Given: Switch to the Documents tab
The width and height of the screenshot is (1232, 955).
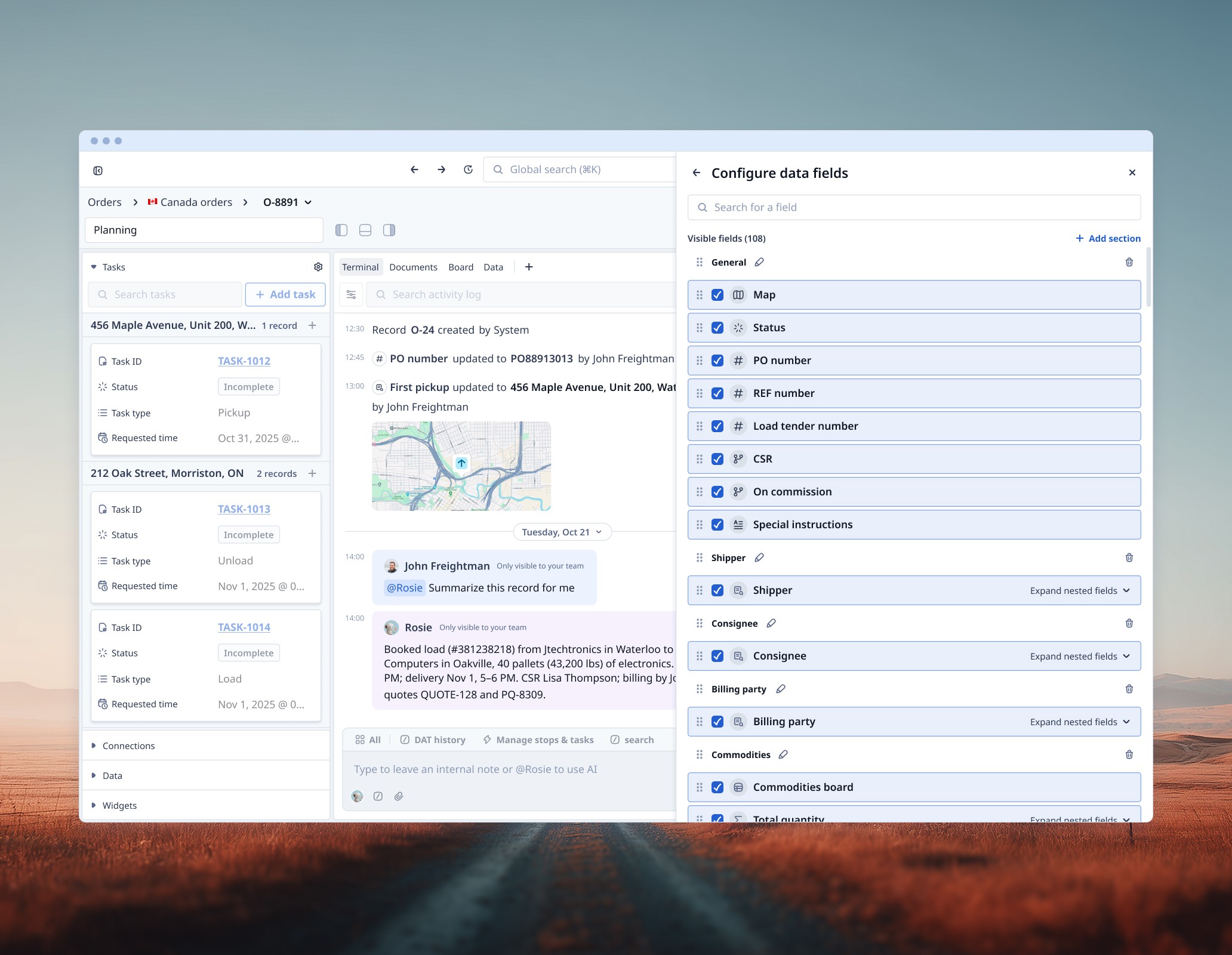Looking at the screenshot, I should point(413,267).
